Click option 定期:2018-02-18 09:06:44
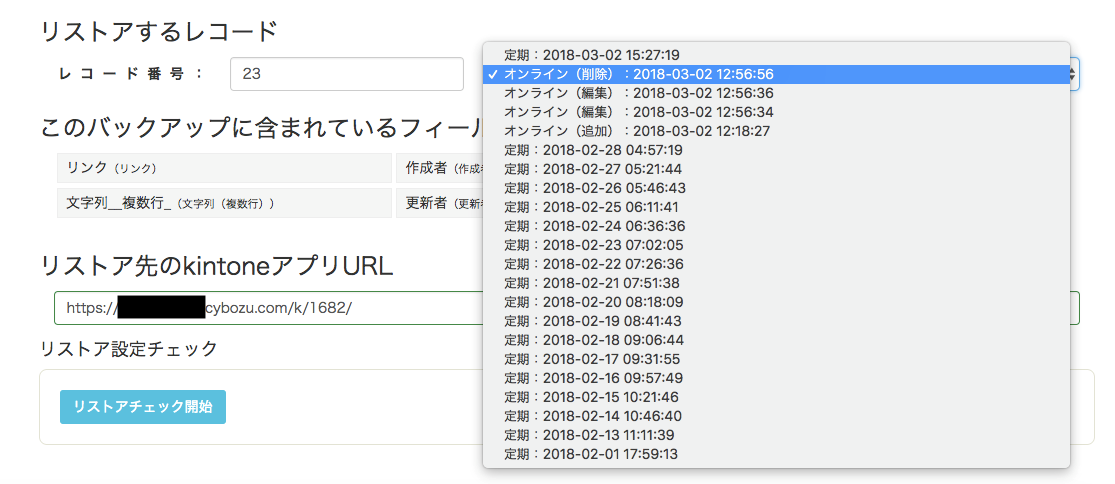 pos(776,340)
